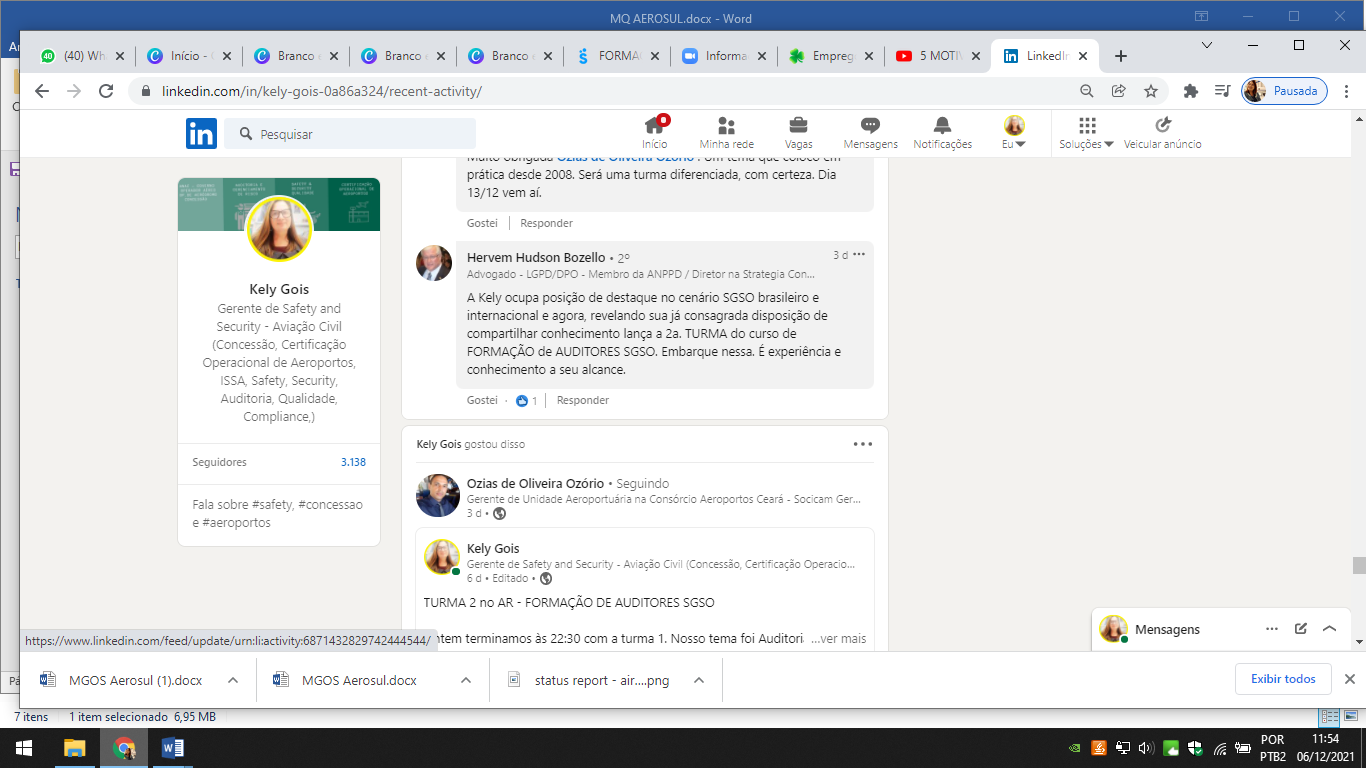Close the downloads bar

pos(1349,679)
